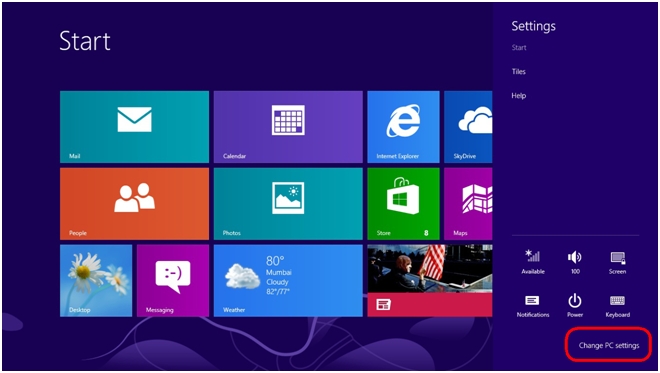Screen dimensions: 660x373
Task: Open the Power options menu
Action: [575, 305]
